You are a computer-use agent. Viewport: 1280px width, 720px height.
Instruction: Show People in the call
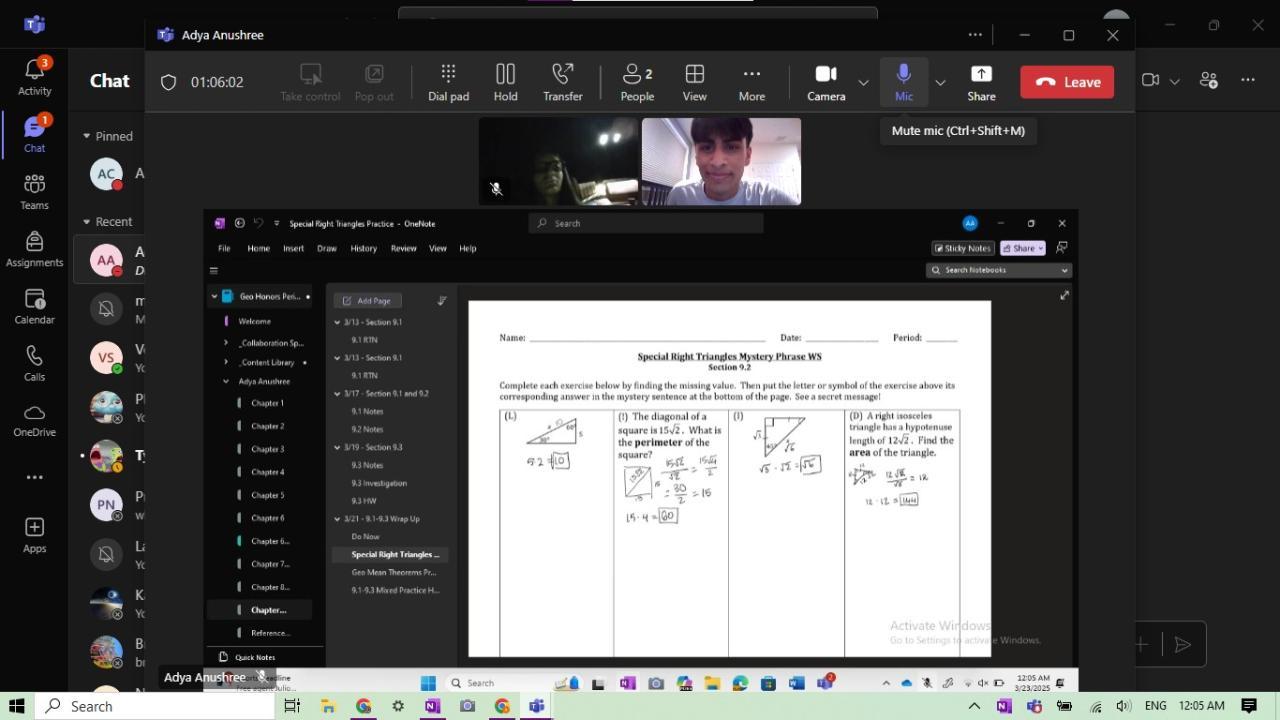click(x=637, y=82)
